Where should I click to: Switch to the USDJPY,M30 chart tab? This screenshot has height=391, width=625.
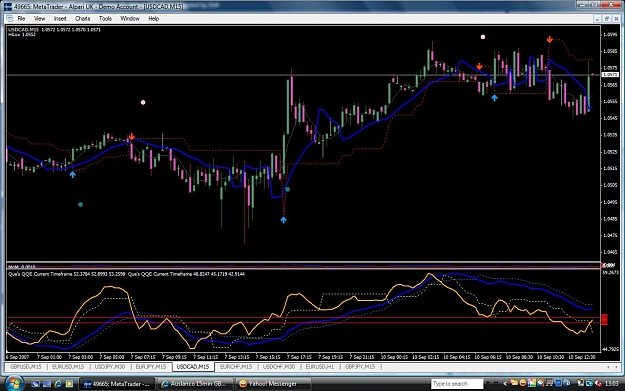110,367
